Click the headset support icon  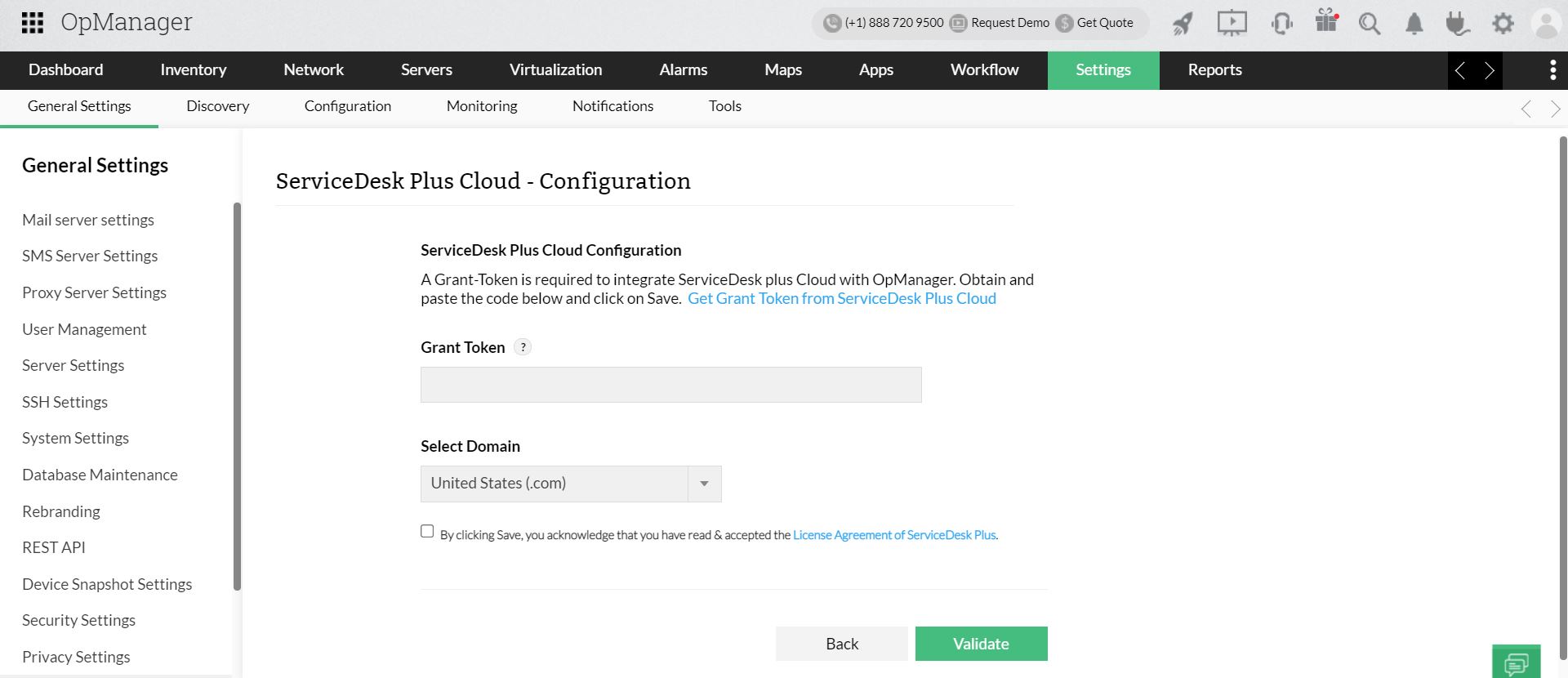tap(1281, 24)
